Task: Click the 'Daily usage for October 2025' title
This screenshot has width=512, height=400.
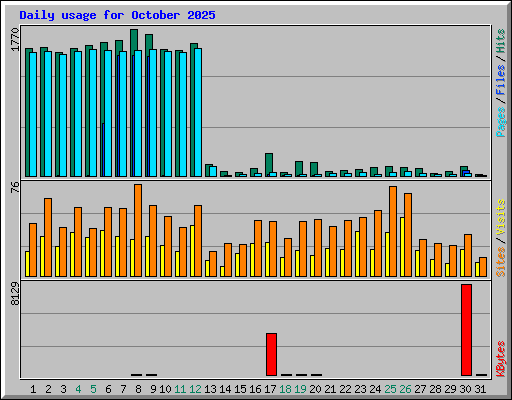Action: (117, 15)
